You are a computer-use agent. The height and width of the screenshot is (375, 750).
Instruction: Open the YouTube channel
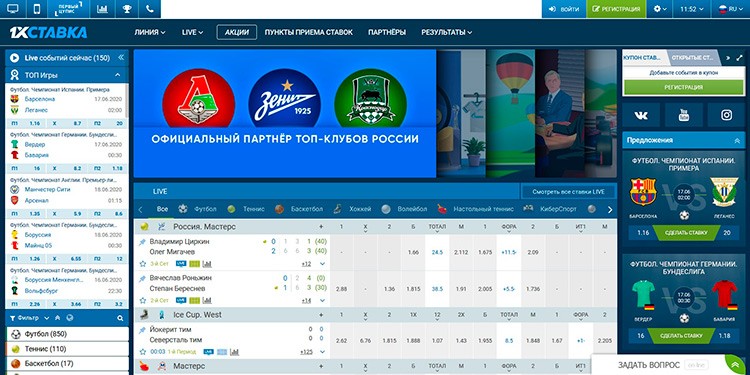pyautogui.click(x=684, y=115)
